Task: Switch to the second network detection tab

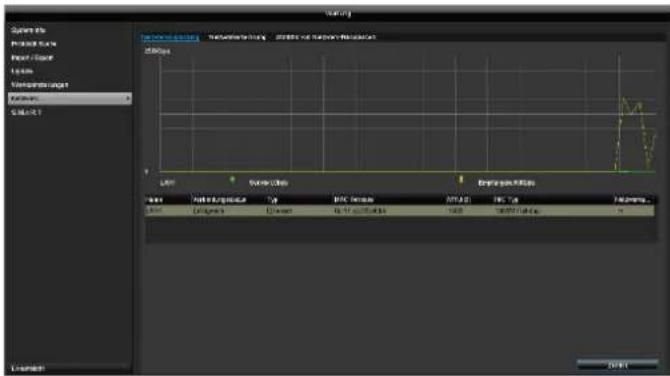Action: coord(237,37)
